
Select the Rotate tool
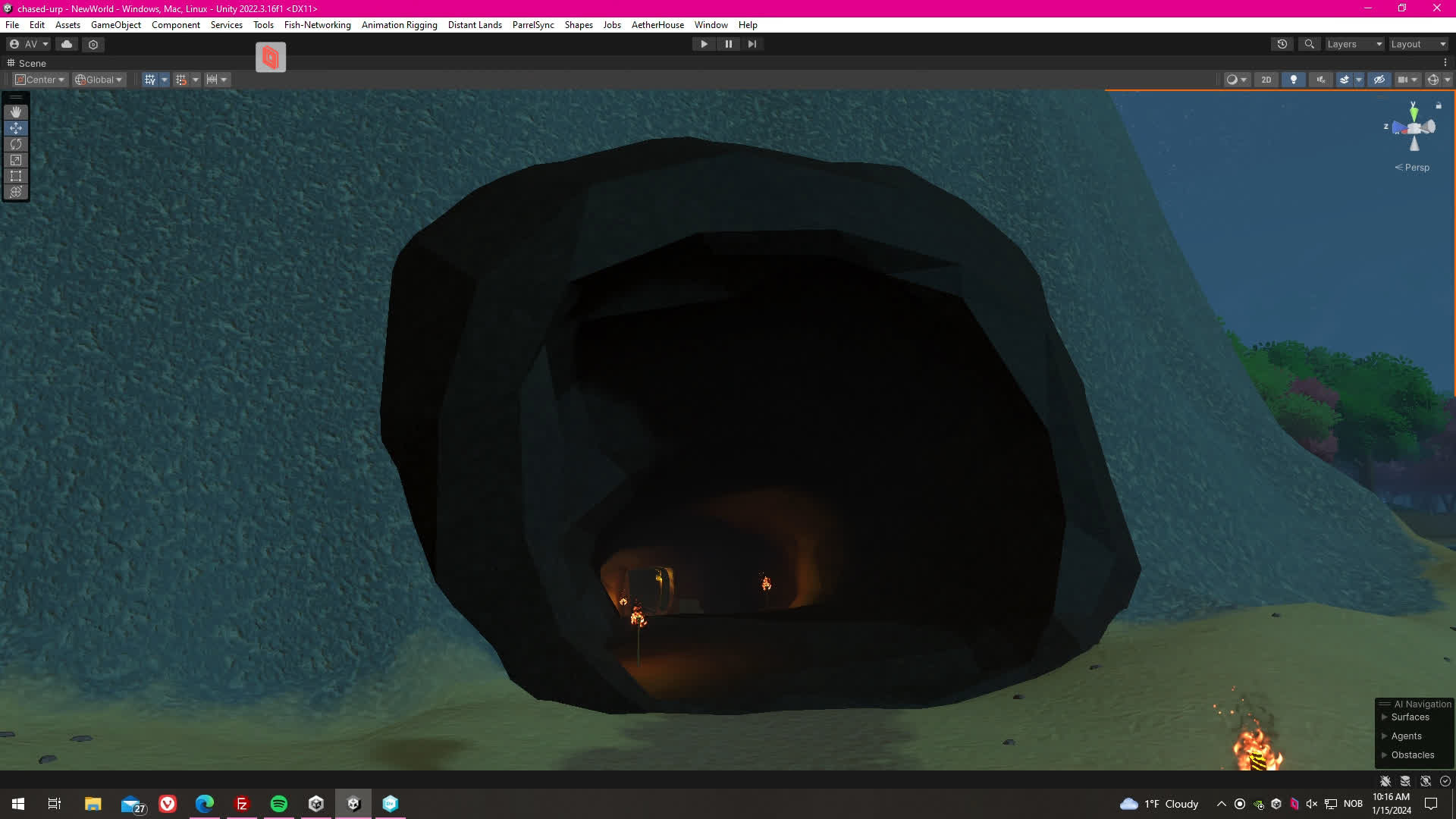click(x=16, y=144)
